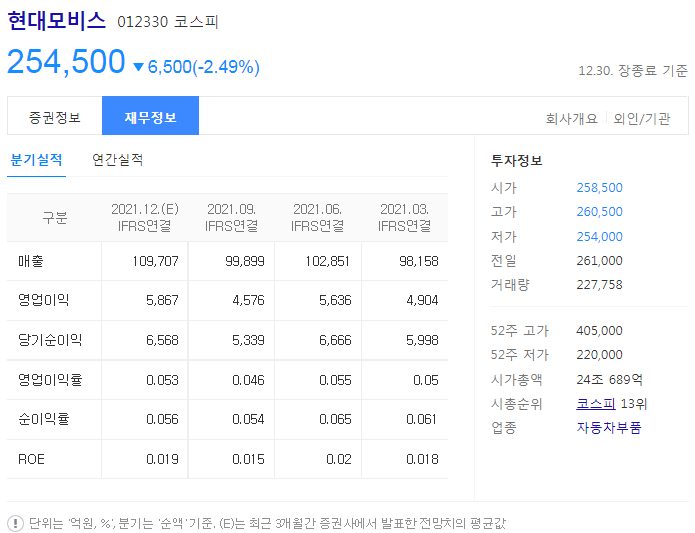Click the 2021.06. column header

(317, 218)
